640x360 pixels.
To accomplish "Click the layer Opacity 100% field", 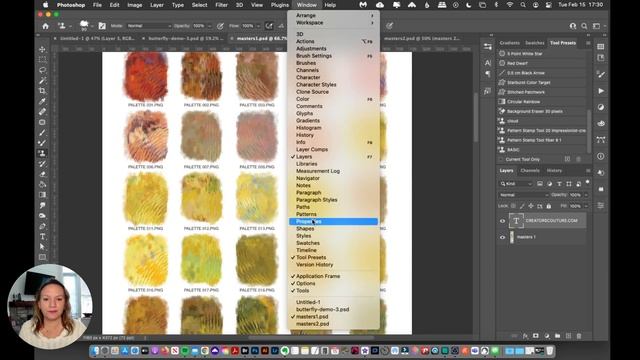I will [576, 195].
